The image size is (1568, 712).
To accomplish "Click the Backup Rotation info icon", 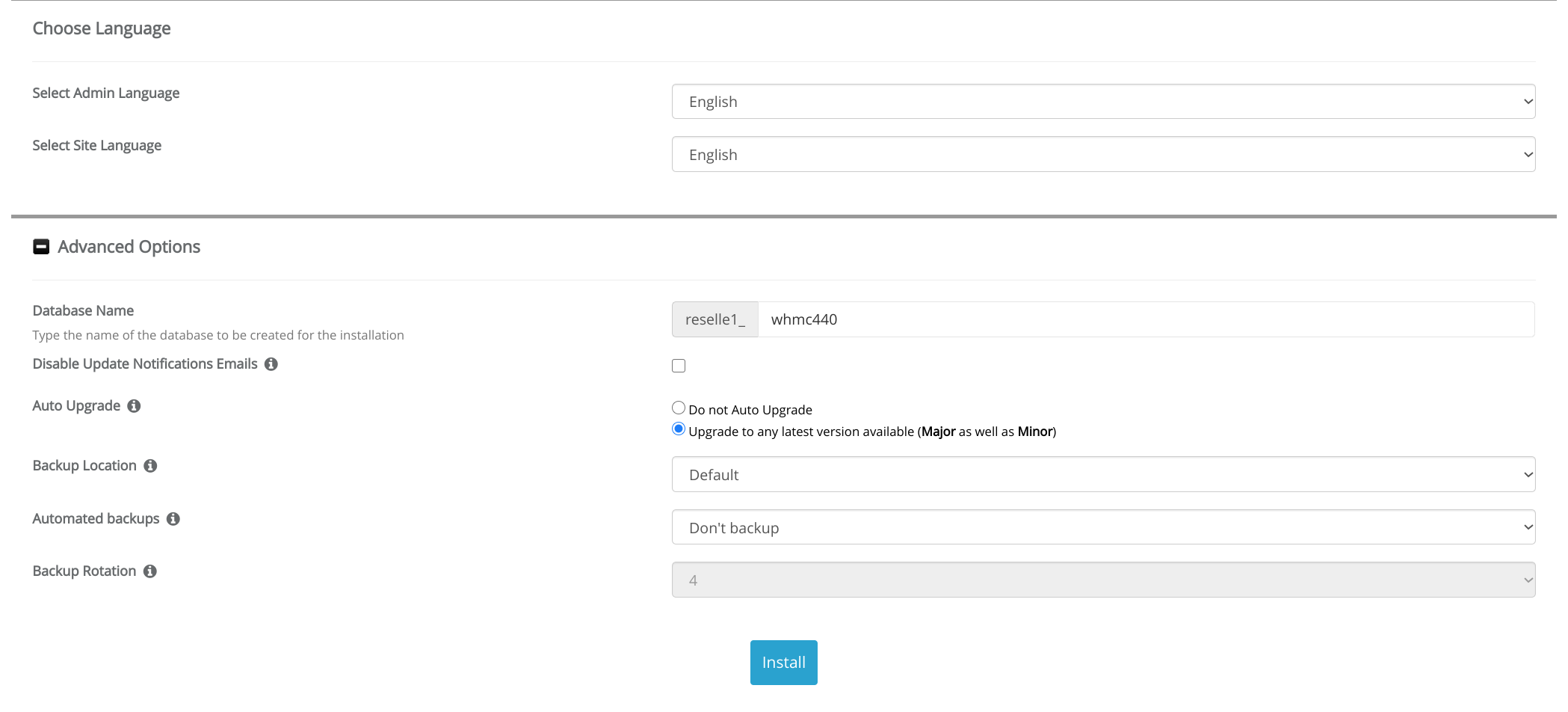I will [150, 571].
